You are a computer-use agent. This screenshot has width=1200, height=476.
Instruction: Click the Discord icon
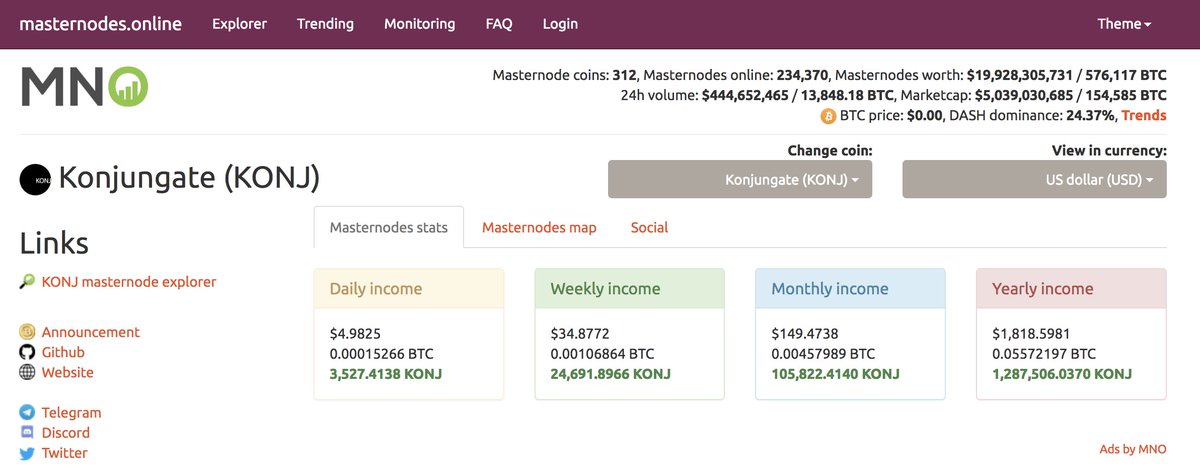[27, 432]
